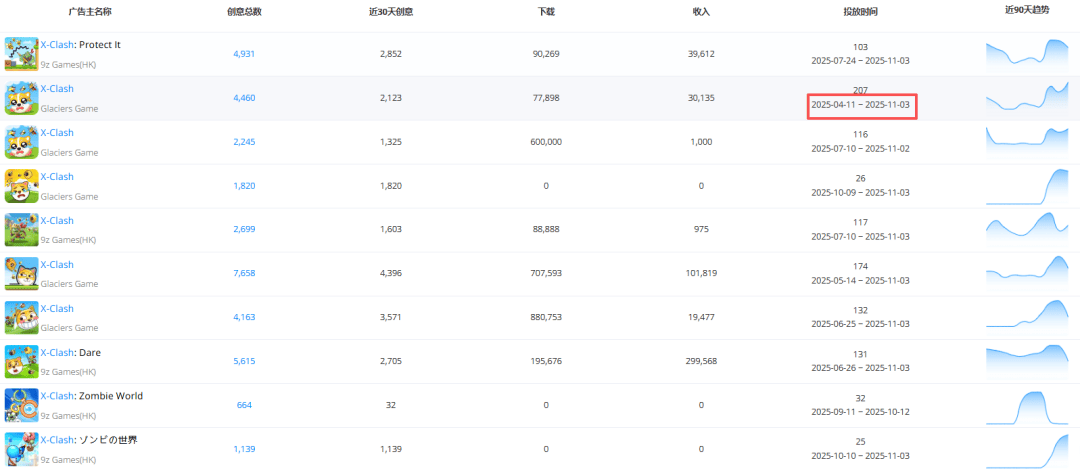Open the X-Clash: Zombie World app icon

click(21, 405)
